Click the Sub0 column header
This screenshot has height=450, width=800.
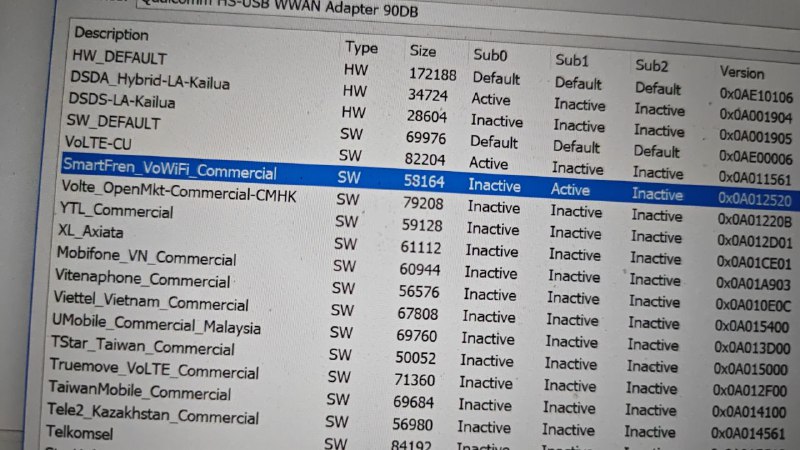tap(490, 55)
